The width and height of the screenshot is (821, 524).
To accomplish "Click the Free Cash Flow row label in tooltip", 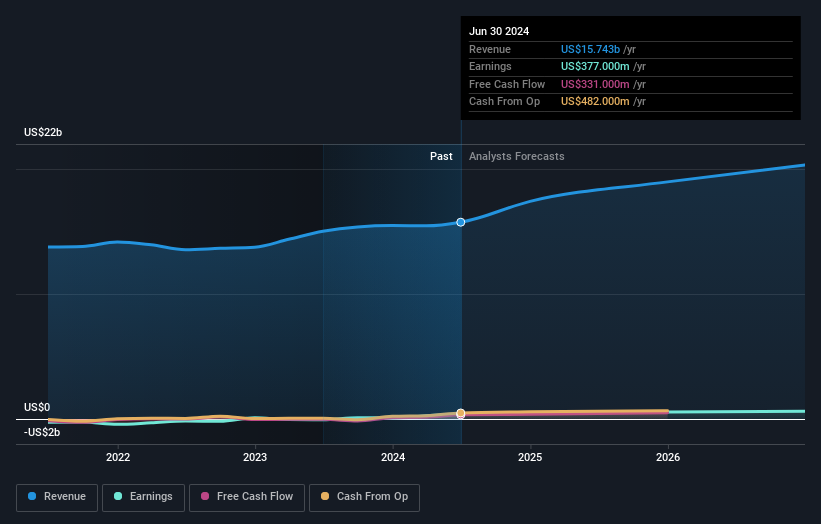I will 507,84.
